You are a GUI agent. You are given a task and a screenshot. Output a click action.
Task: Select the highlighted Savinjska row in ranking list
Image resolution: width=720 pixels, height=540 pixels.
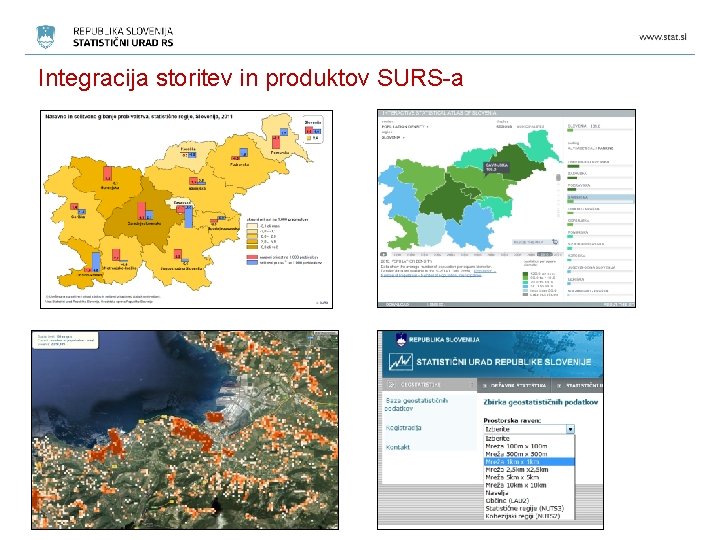point(600,199)
